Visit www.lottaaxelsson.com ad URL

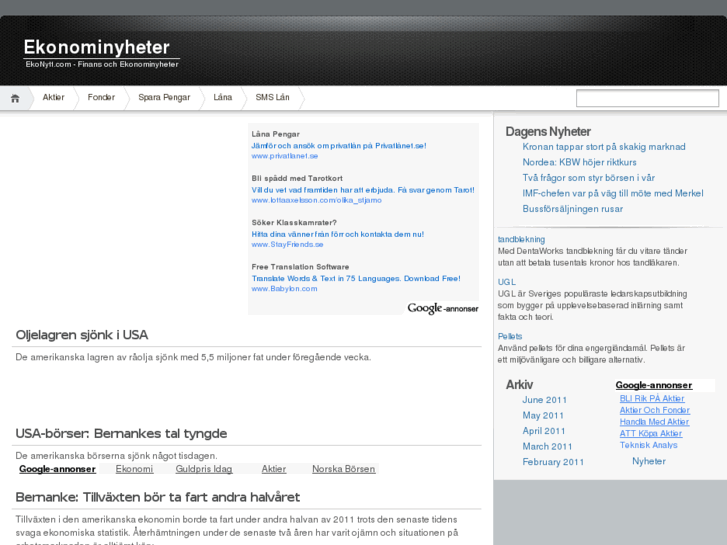pos(316,200)
